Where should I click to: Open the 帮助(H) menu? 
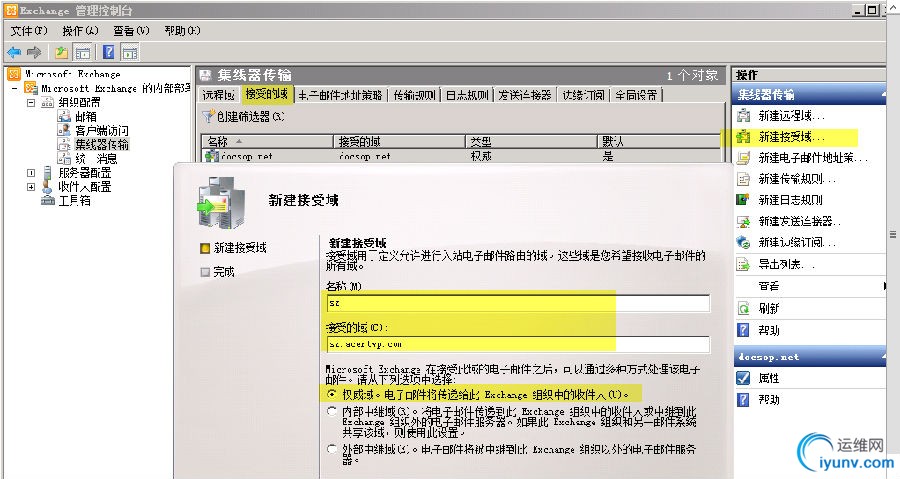pos(183,30)
